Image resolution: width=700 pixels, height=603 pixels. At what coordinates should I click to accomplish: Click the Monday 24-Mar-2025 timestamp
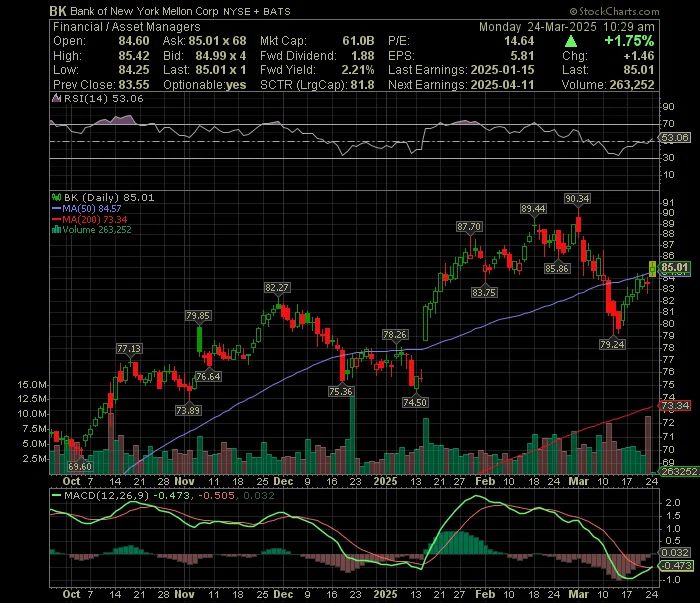pyautogui.click(x=567, y=27)
